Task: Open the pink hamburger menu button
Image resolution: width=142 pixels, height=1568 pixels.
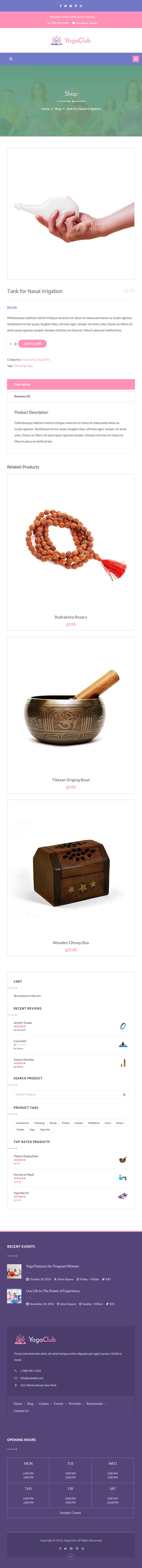Action: click(x=135, y=59)
